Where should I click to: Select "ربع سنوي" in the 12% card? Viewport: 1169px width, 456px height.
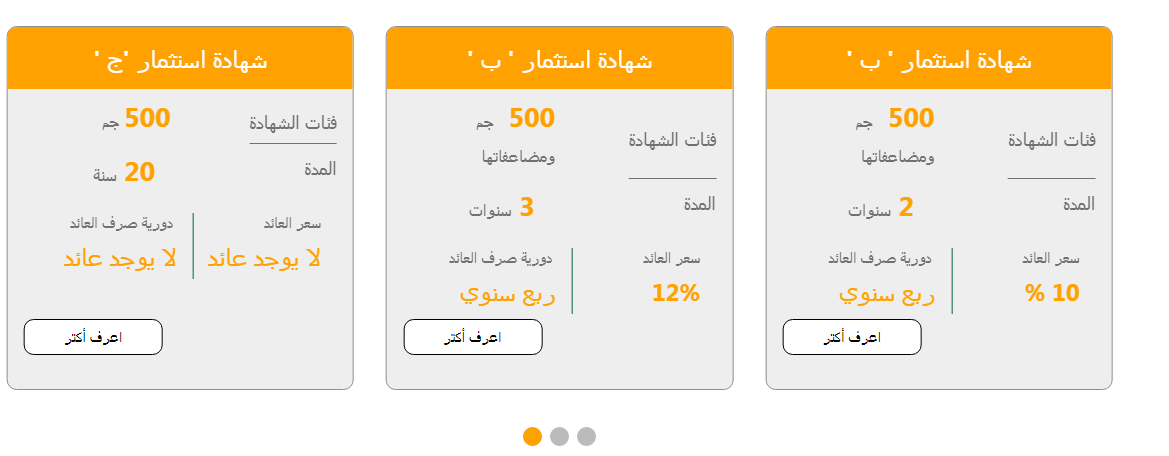click(507, 294)
